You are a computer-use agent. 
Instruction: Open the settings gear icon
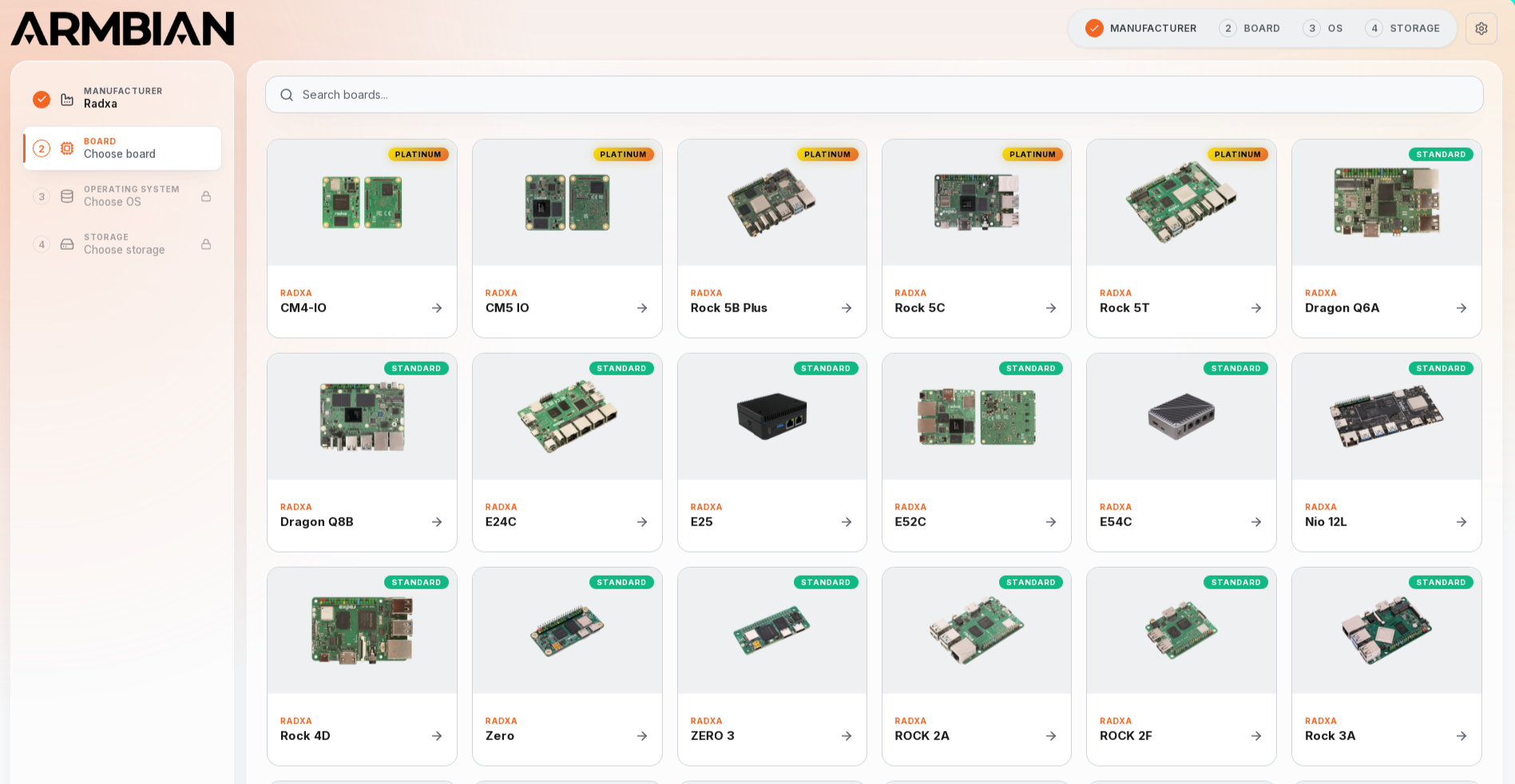click(1481, 29)
